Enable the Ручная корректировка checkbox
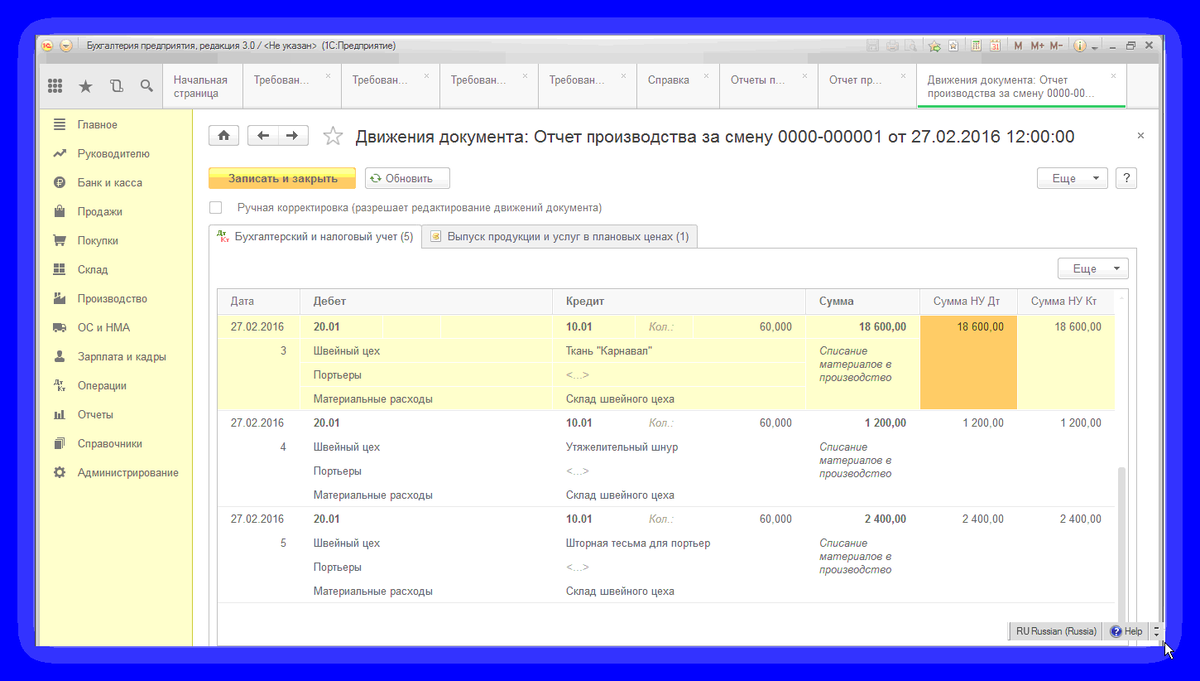This screenshot has height=681, width=1200. pos(215,208)
